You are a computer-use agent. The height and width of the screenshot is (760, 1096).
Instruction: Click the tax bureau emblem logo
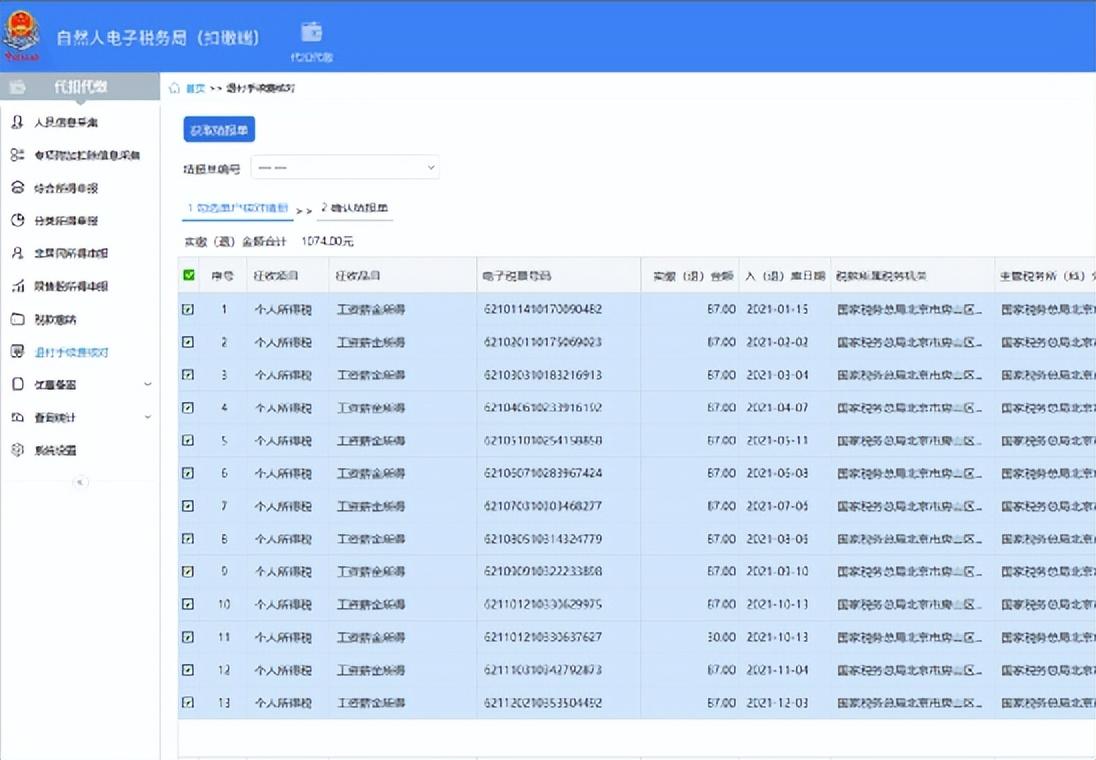[x=22, y=35]
